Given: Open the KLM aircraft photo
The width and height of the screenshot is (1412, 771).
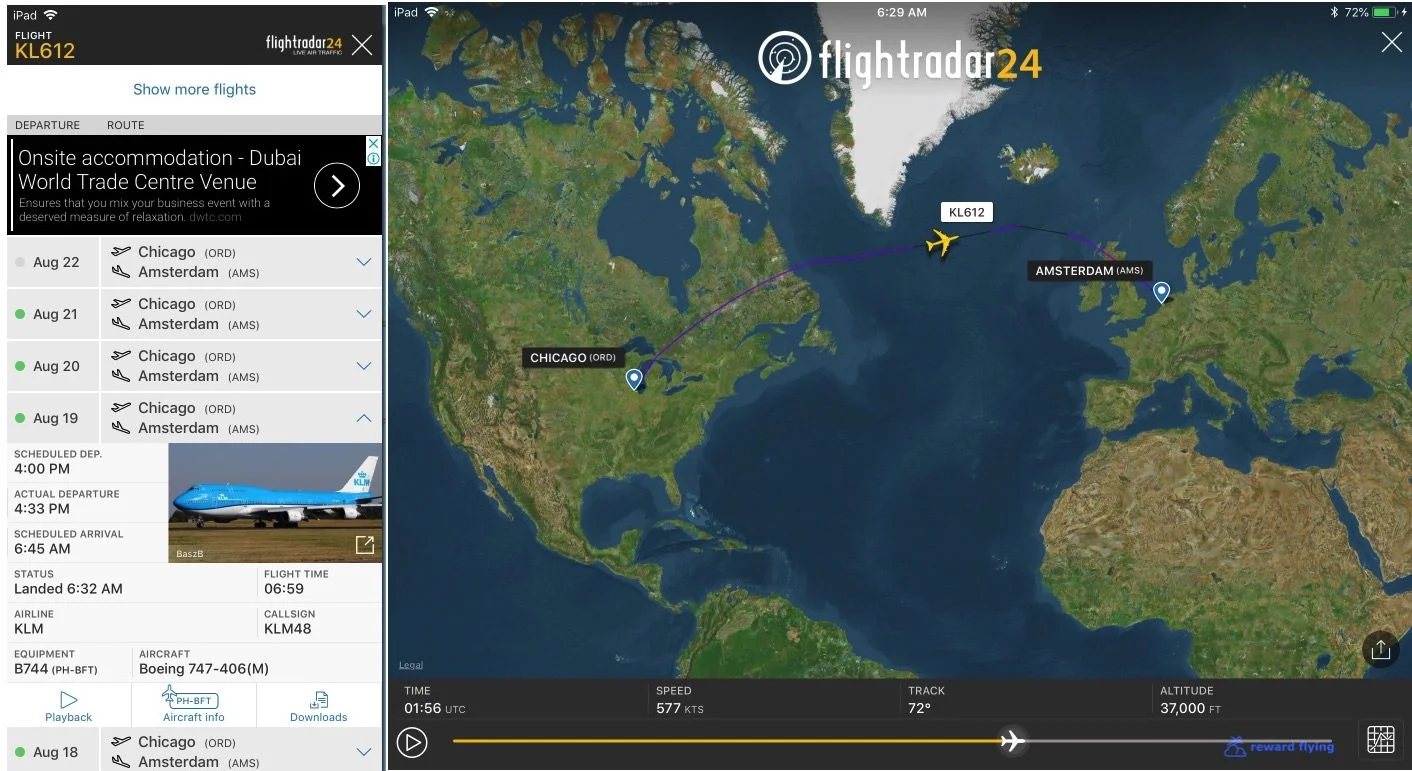Looking at the screenshot, I should coord(275,503).
